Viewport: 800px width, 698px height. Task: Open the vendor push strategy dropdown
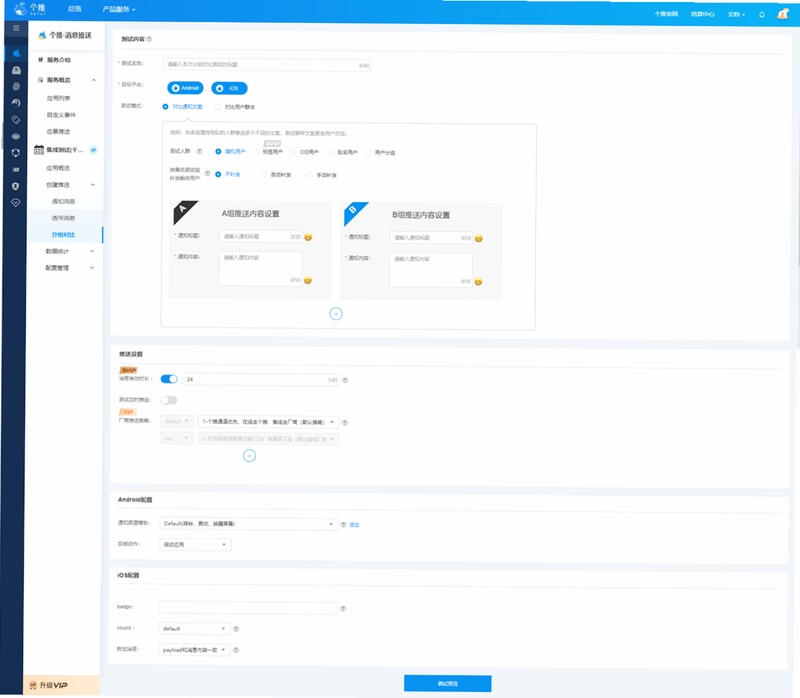268,422
